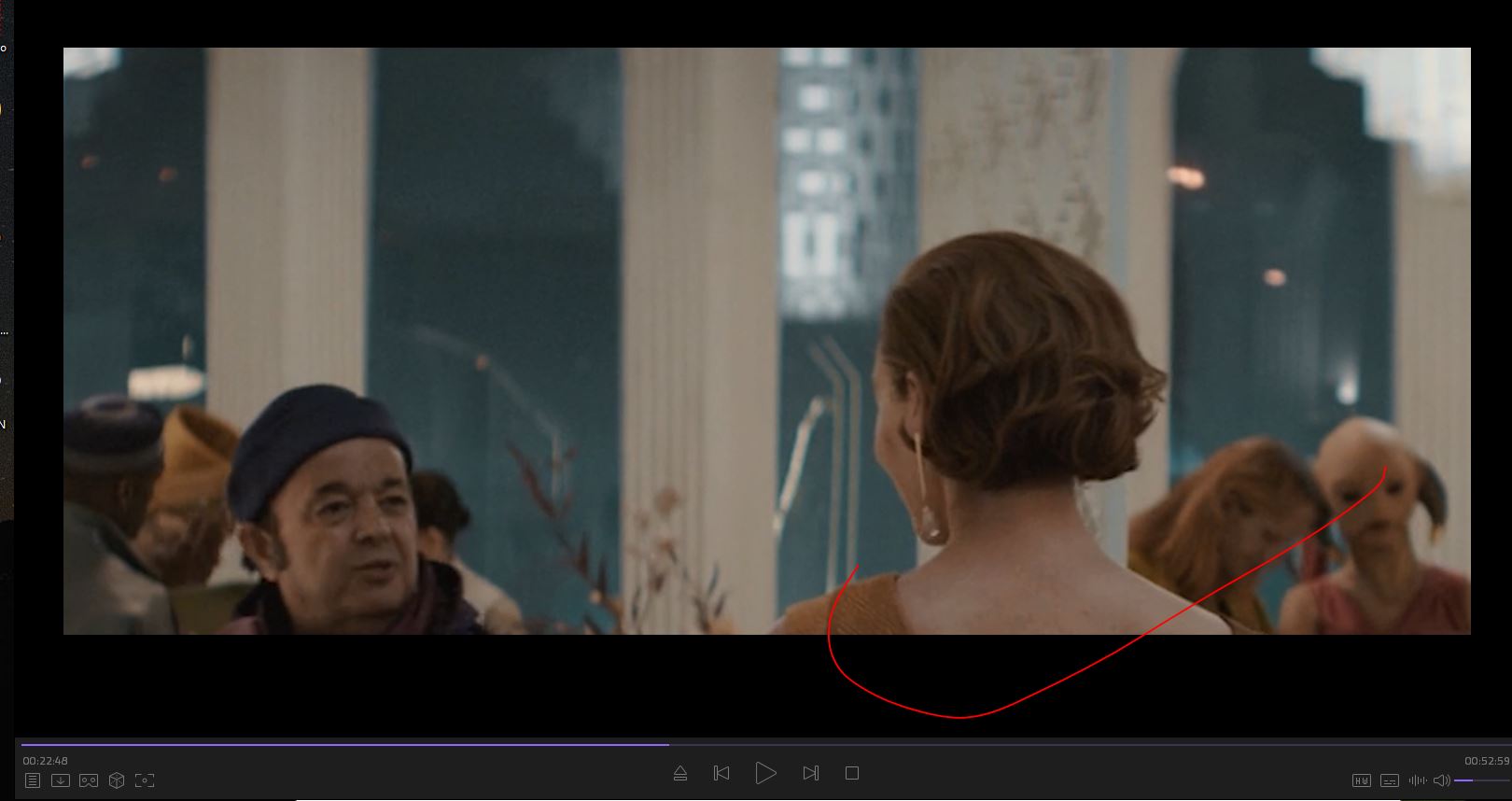This screenshot has height=801, width=1512.
Task: Skip to the next track
Action: (810, 773)
